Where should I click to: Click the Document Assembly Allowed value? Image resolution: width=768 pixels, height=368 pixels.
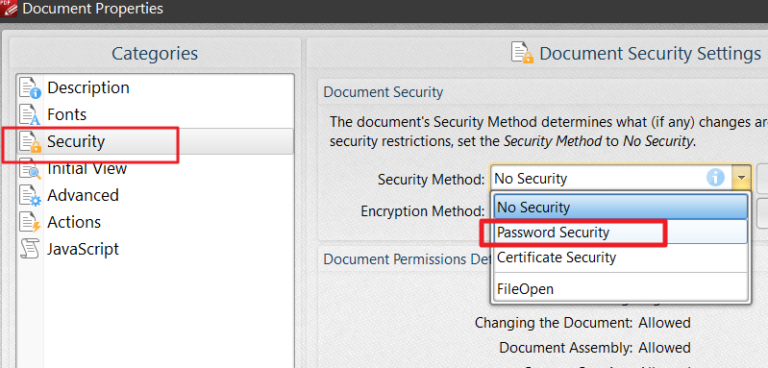coord(664,348)
